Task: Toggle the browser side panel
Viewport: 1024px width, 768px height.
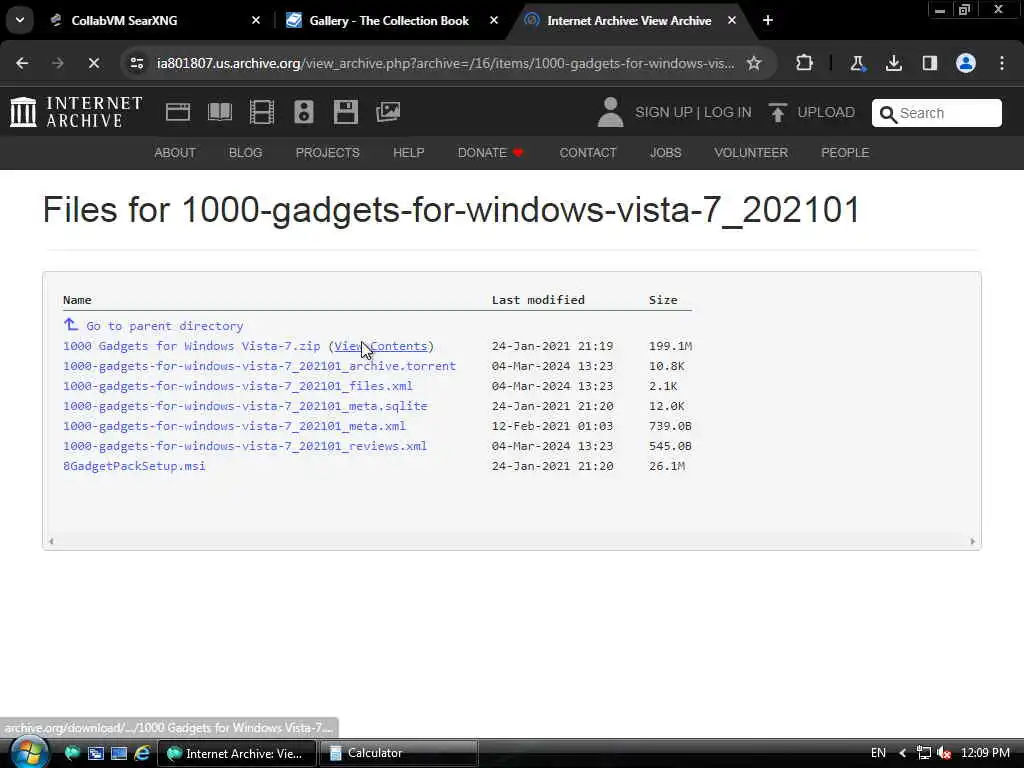Action: 929,63
